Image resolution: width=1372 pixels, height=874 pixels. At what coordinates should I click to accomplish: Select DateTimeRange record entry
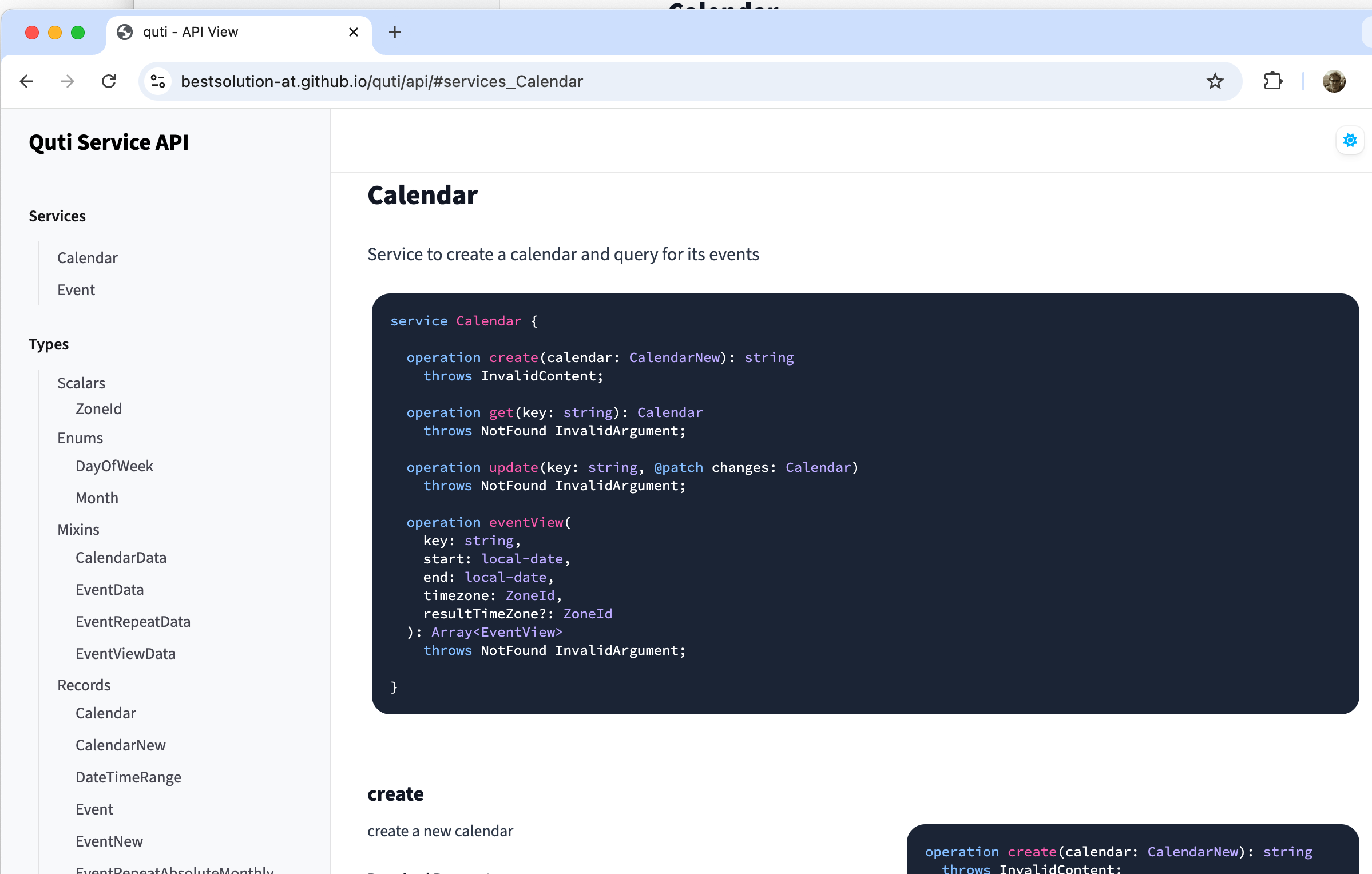tap(128, 777)
